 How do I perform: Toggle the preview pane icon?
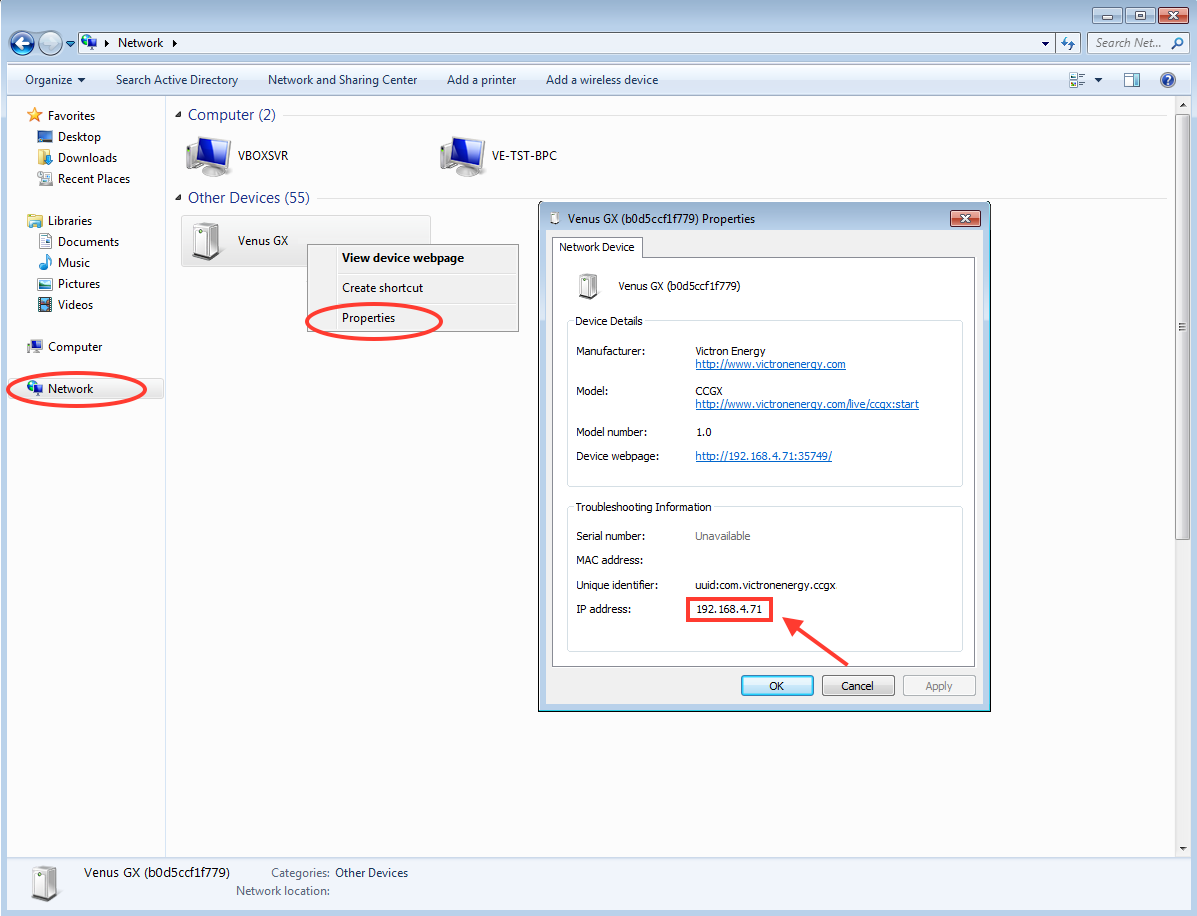tap(1132, 80)
